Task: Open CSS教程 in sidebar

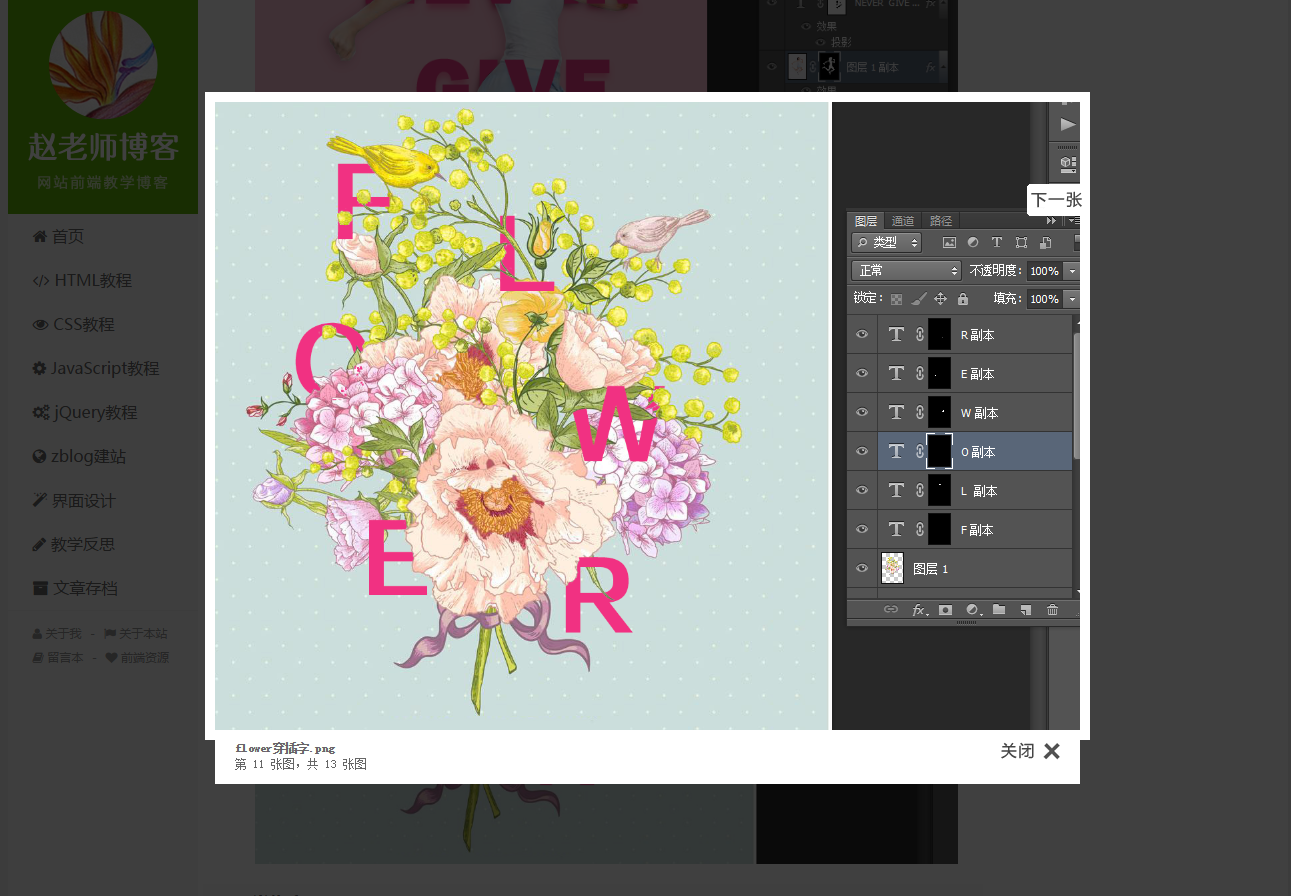Action: 73,325
